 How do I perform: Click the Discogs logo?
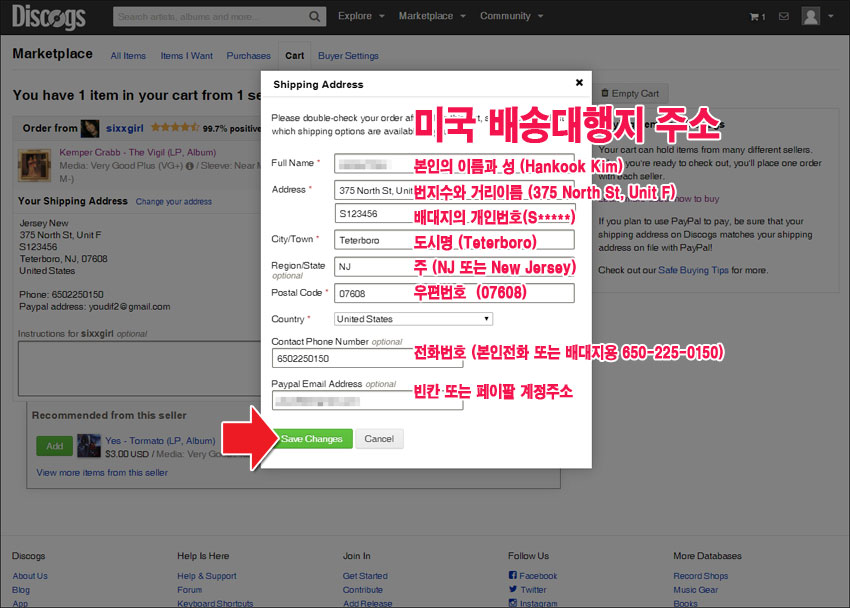point(49,16)
